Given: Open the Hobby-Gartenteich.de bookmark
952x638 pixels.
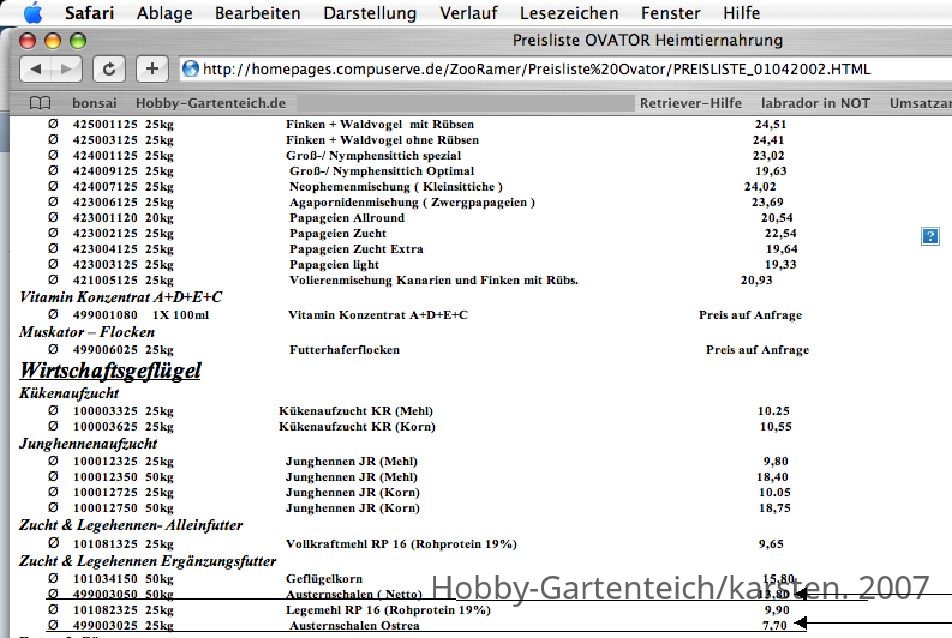Looking at the screenshot, I should [211, 103].
